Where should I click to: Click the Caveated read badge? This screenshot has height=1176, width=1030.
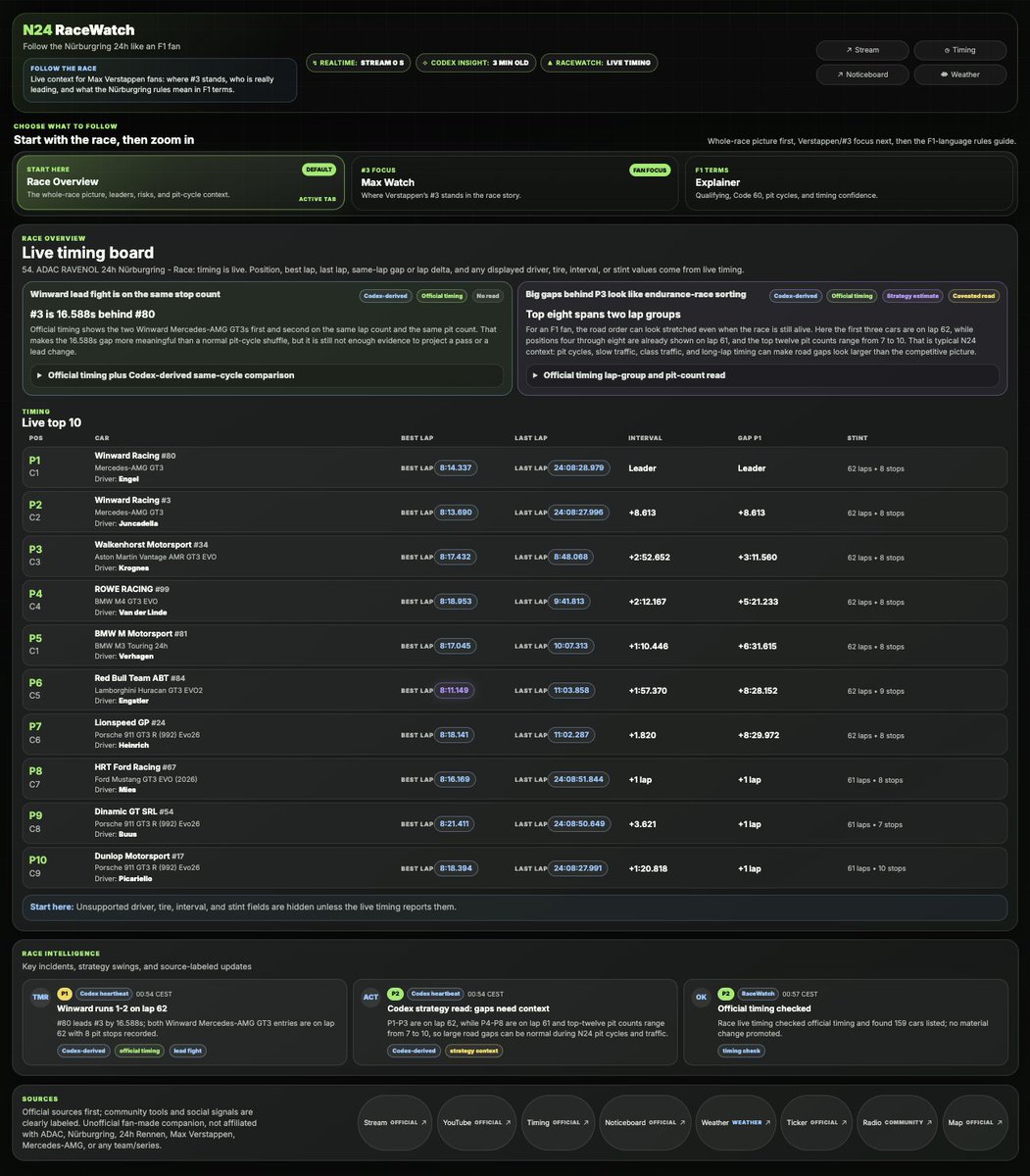coord(973,295)
